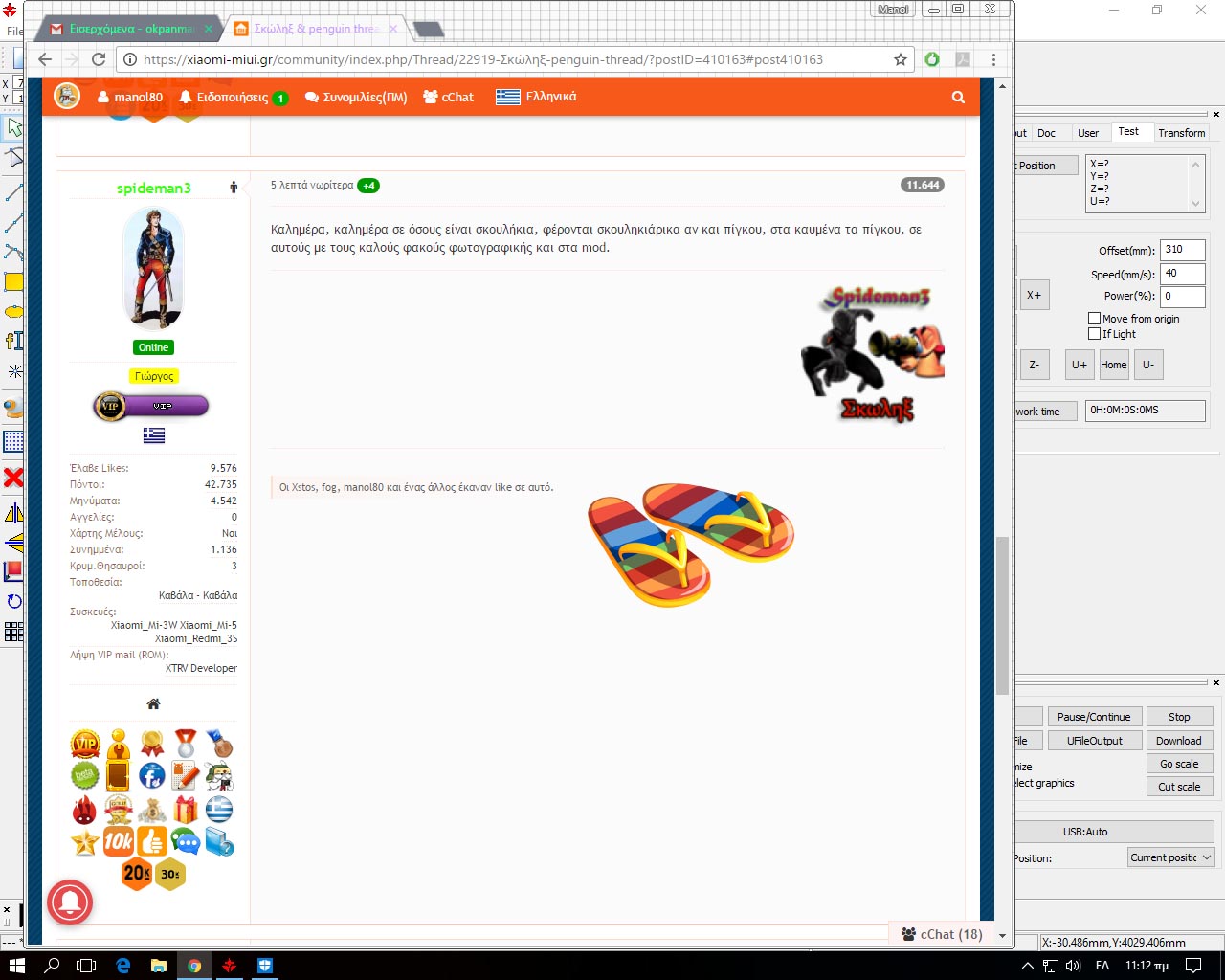Bookmark this page with the star icon
1225x980 pixels.
click(900, 59)
